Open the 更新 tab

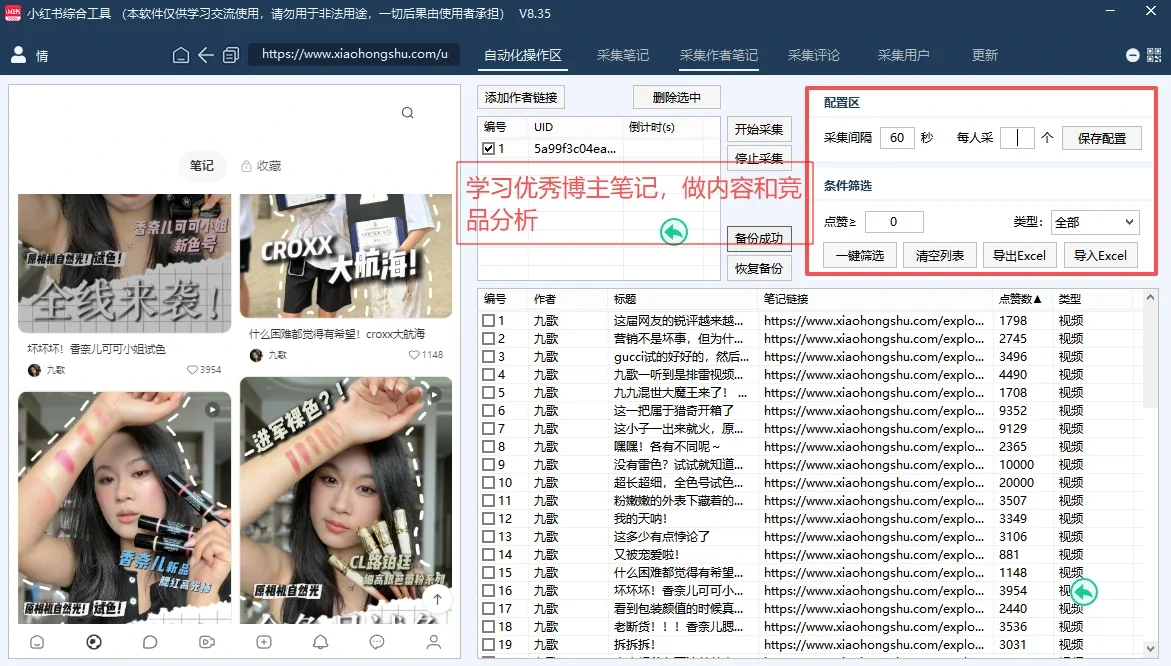tap(984, 55)
